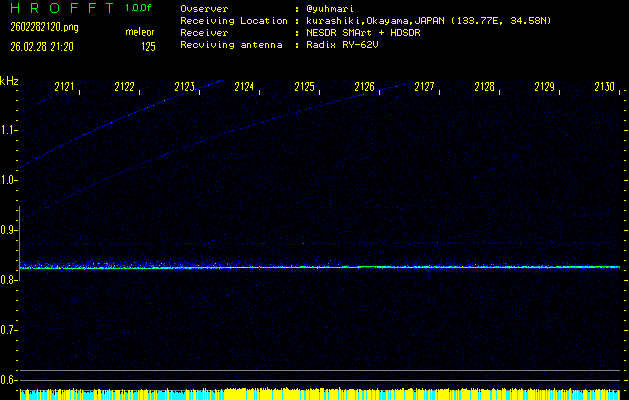This screenshot has width=629, height=400.
Task: Click the 2125 time tick label
Action: 304,87
